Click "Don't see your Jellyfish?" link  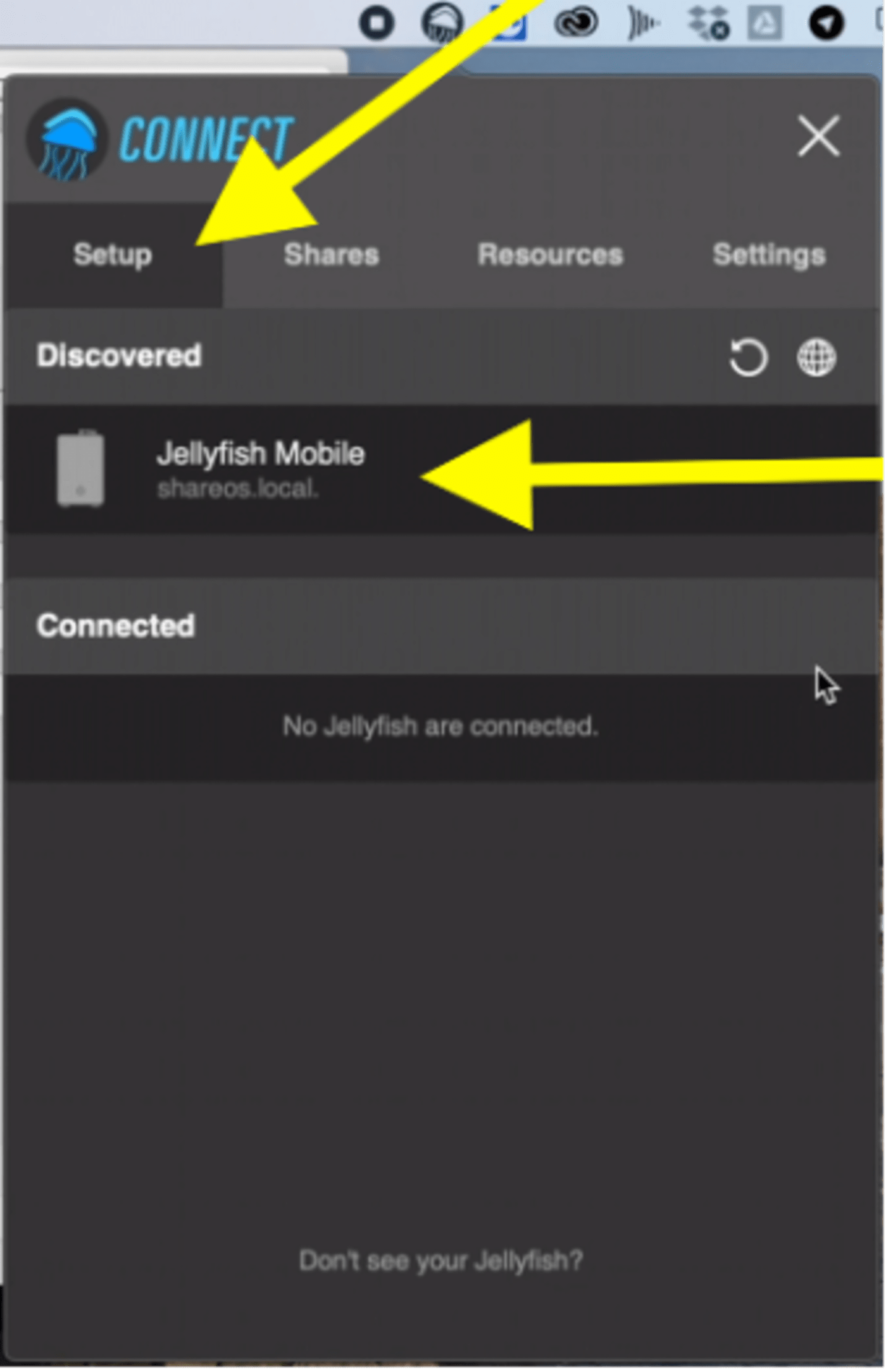441,1260
